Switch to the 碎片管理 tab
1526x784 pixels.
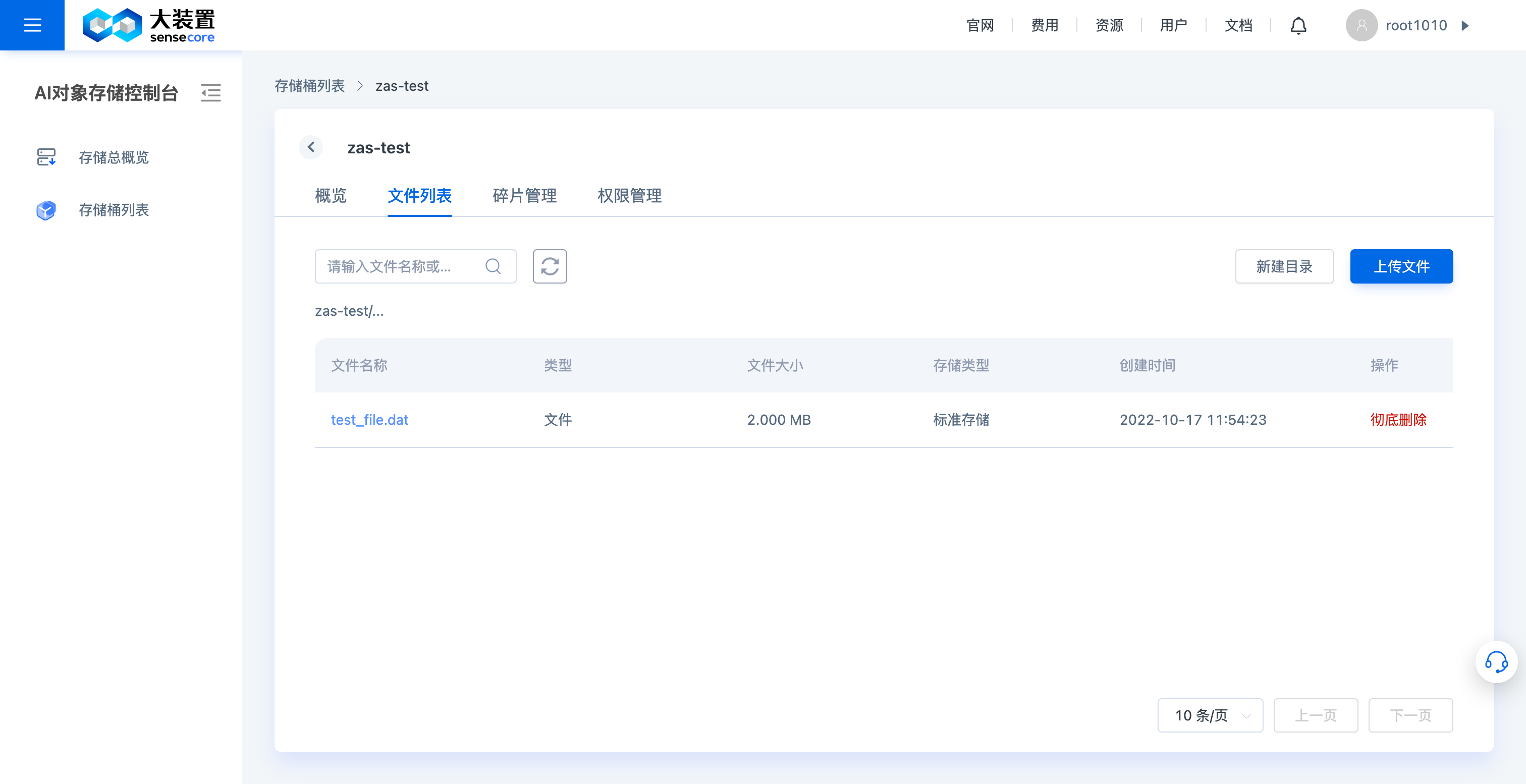[524, 196]
